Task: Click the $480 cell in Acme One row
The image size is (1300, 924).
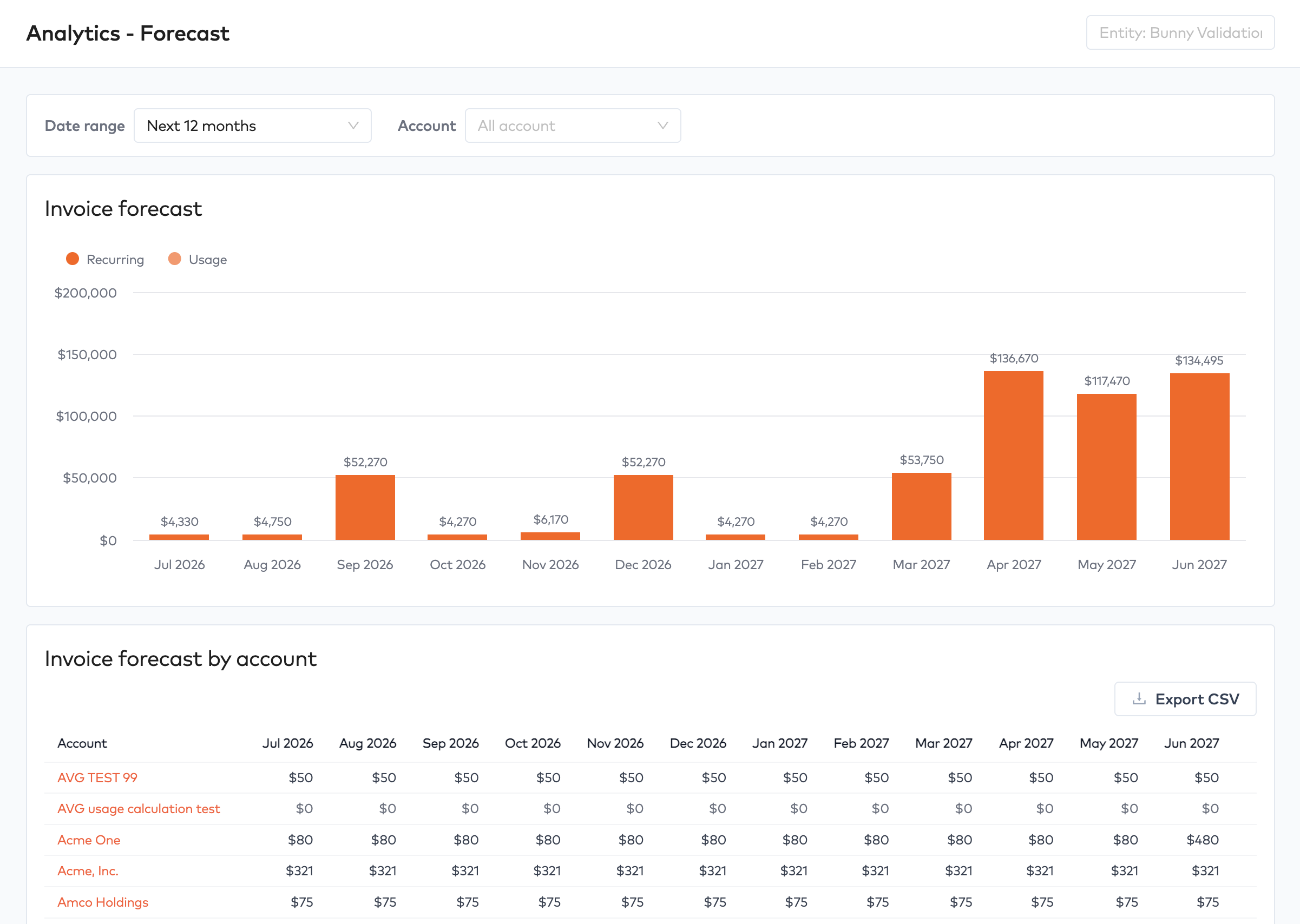Action: coord(1202,840)
